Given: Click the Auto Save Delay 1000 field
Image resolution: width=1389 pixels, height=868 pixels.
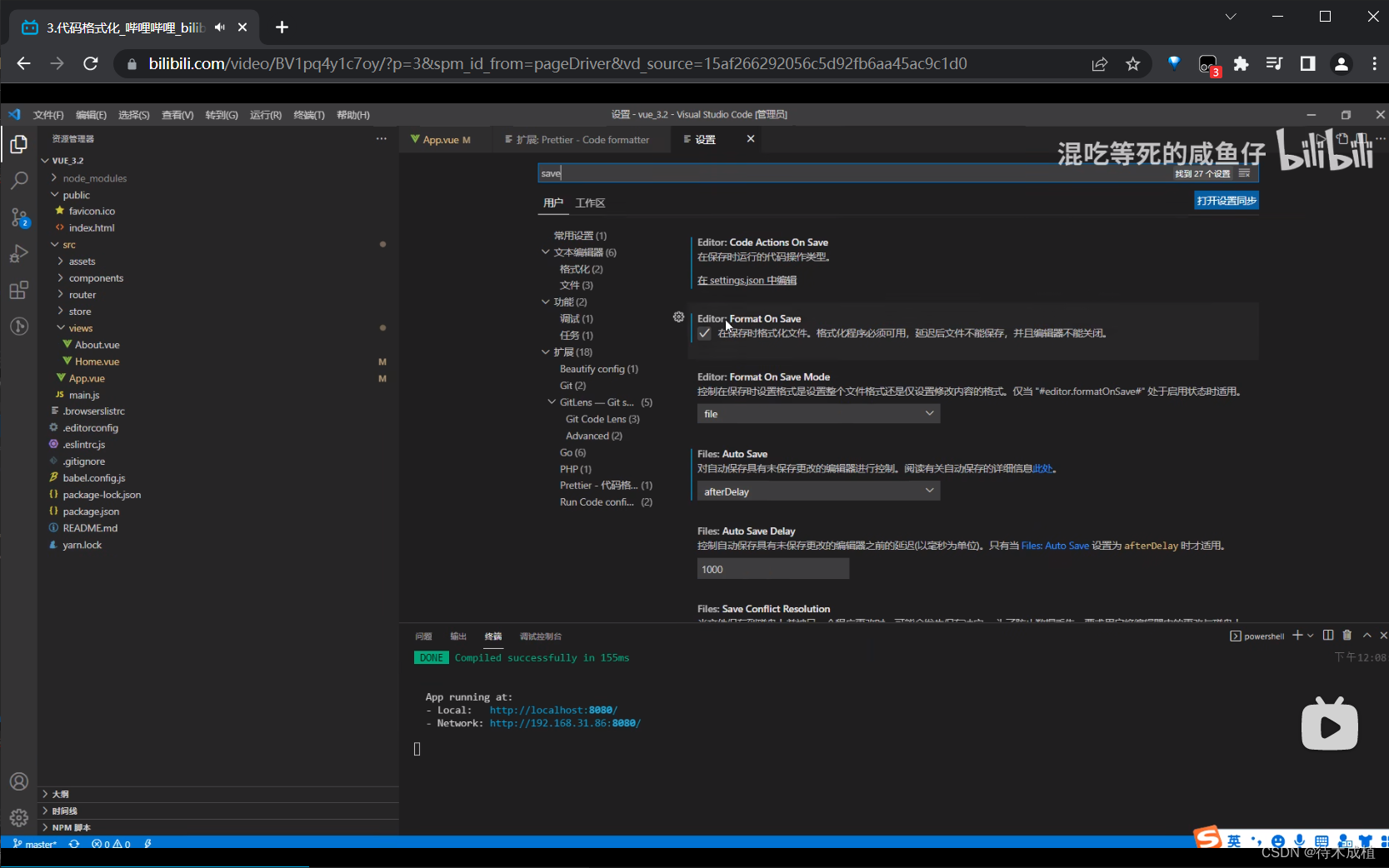Looking at the screenshot, I should (x=773, y=570).
